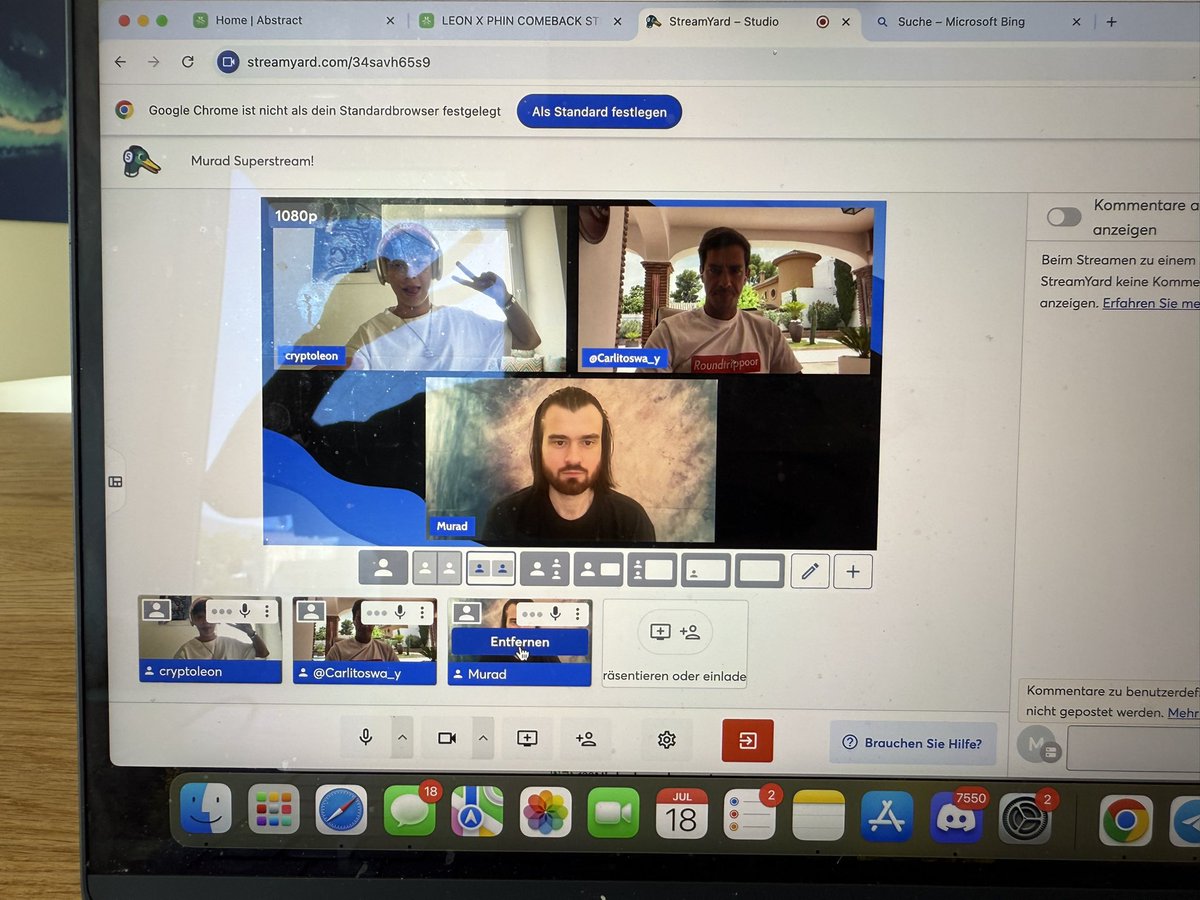Toggle the Kommentare anzeigen switch

pyautogui.click(x=1064, y=217)
